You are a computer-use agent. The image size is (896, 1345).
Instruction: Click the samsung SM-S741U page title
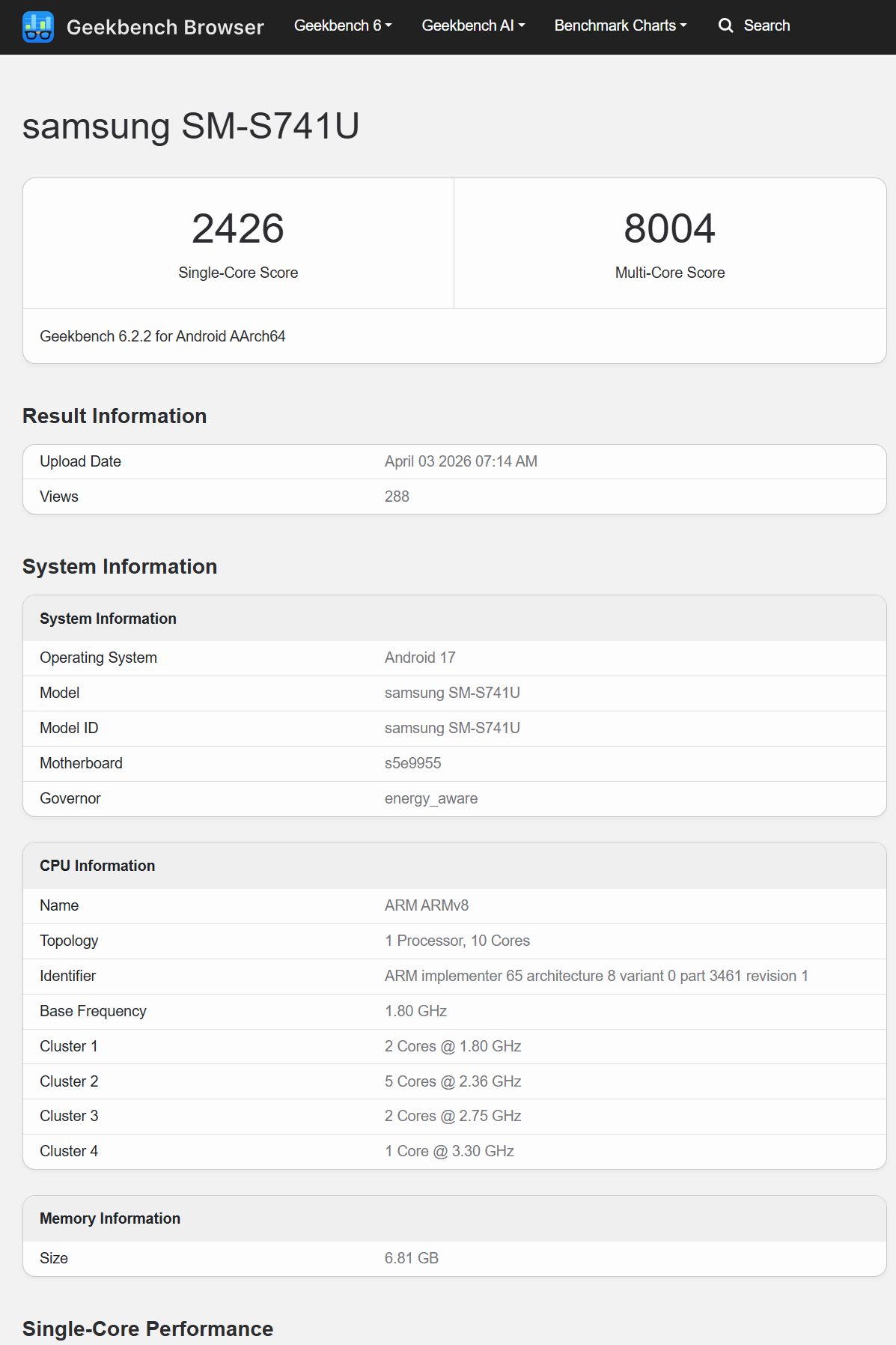(191, 126)
